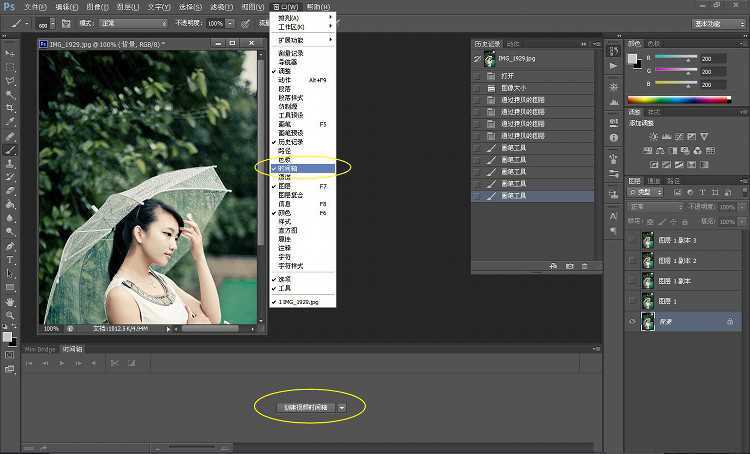Viewport: 750px width, 454px height.
Task: Open the brush preset picker dropdown
Action: click(x=53, y=23)
